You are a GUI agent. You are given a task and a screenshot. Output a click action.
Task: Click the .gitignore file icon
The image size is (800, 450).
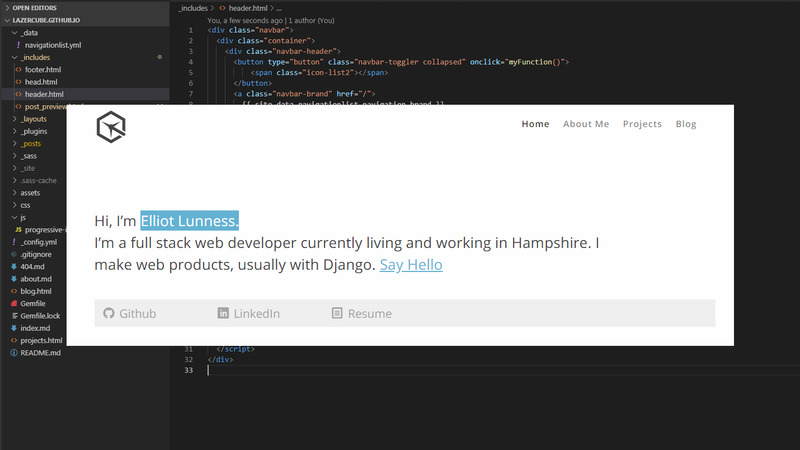[14, 254]
